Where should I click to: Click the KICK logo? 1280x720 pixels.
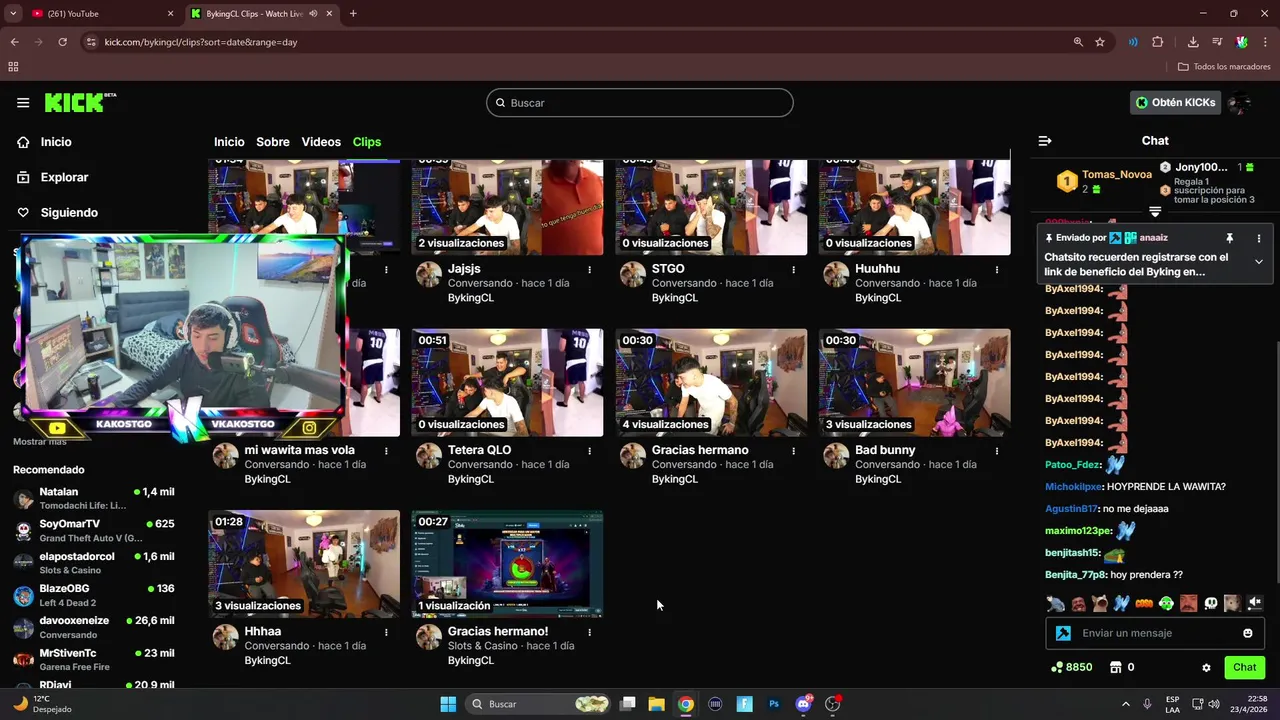(80, 102)
